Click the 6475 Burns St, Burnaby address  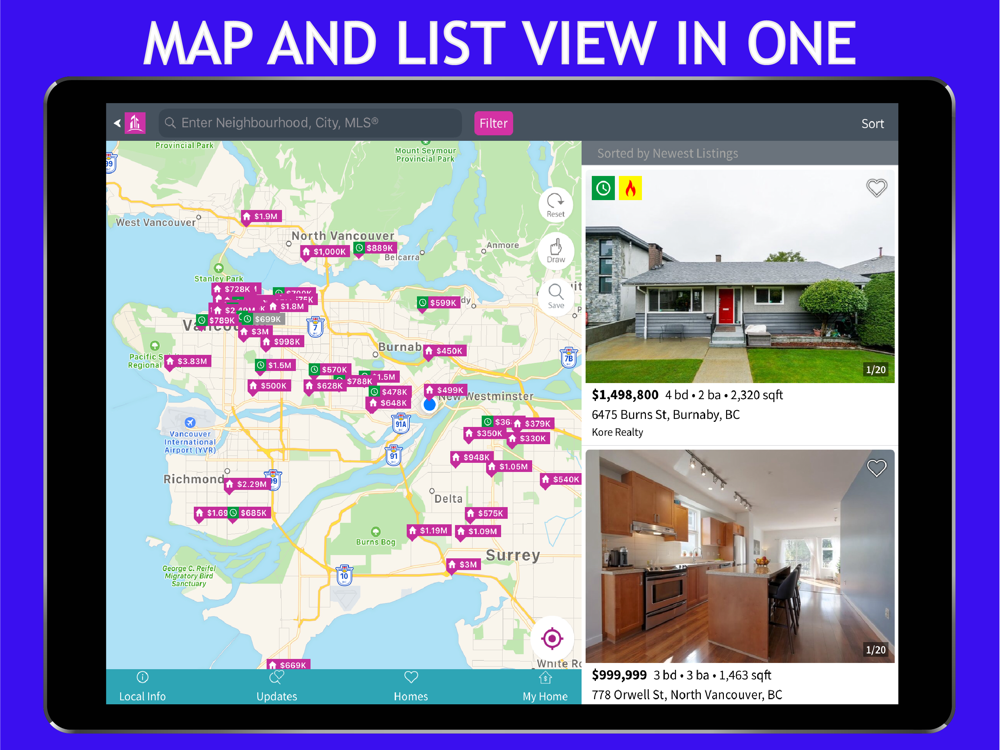click(666, 415)
